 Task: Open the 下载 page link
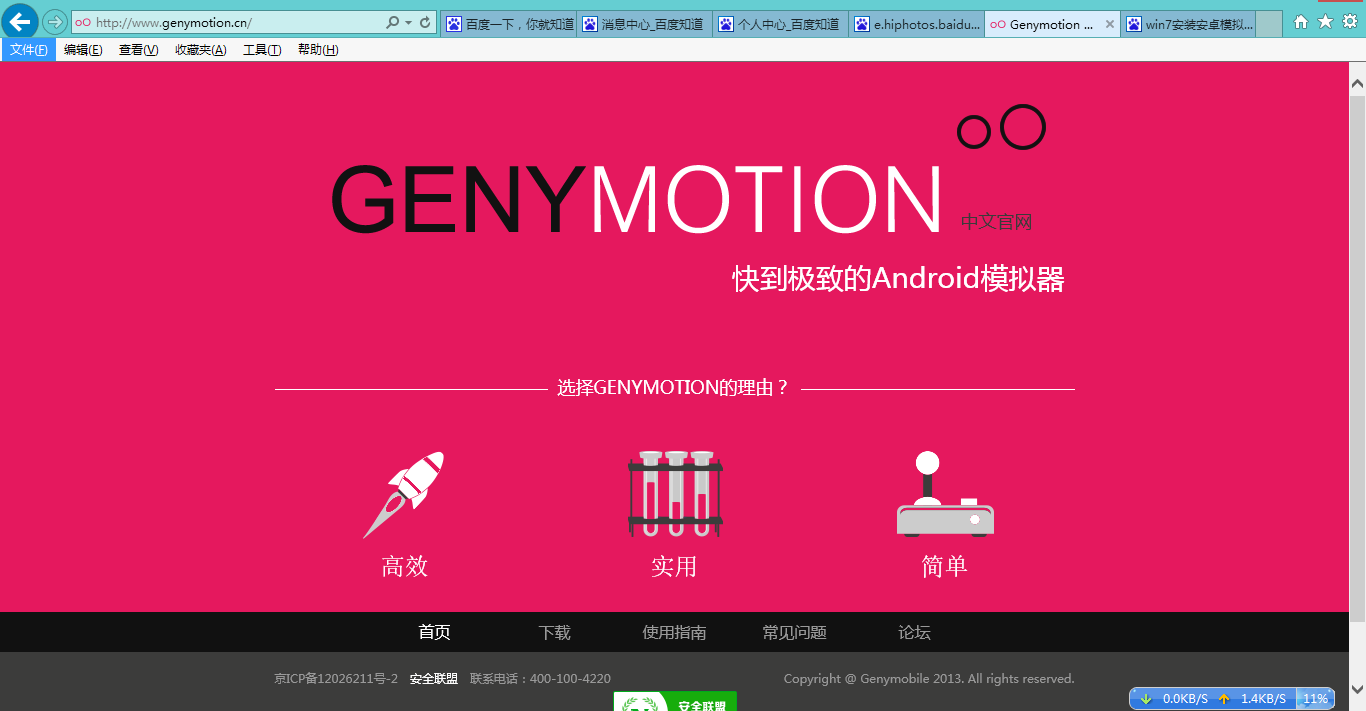pos(555,632)
